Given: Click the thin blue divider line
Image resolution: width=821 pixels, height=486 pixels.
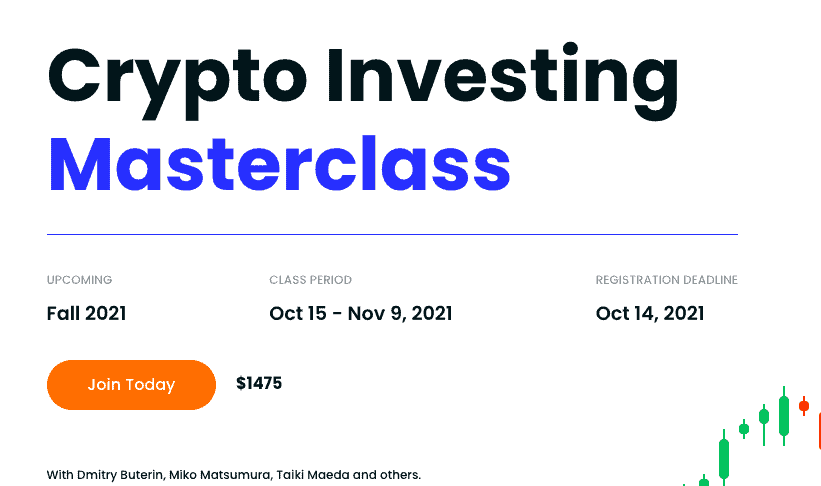Looking at the screenshot, I should coord(392,234).
